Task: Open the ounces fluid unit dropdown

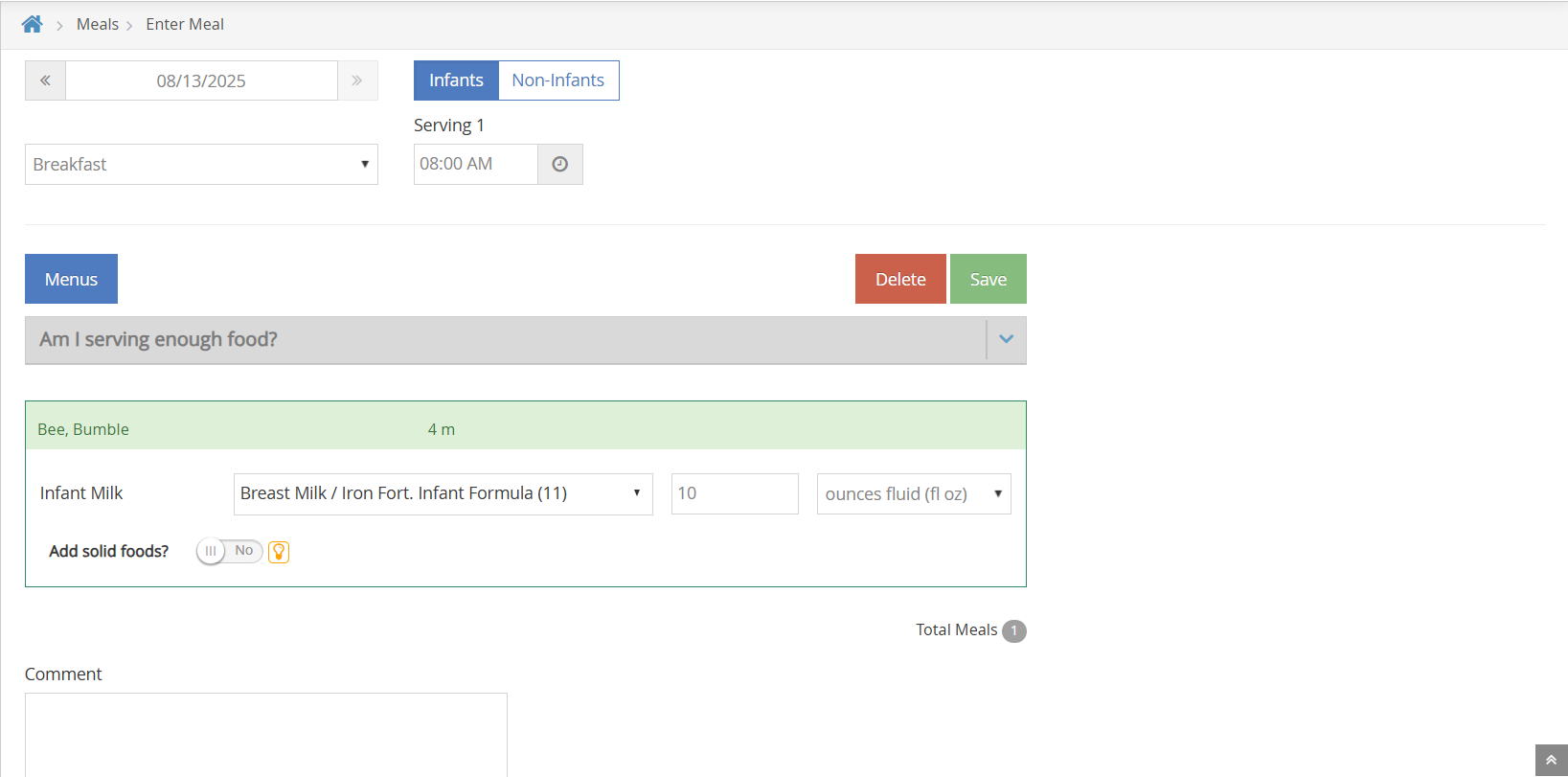Action: coord(913,493)
